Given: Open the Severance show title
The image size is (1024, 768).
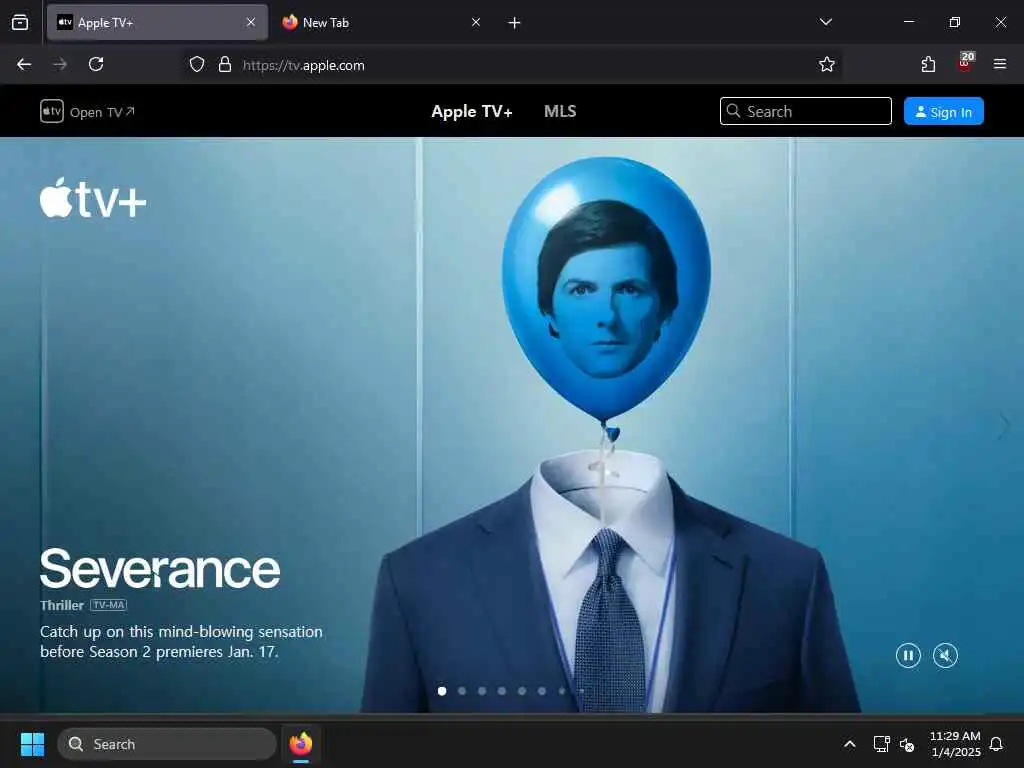Looking at the screenshot, I should (x=160, y=569).
